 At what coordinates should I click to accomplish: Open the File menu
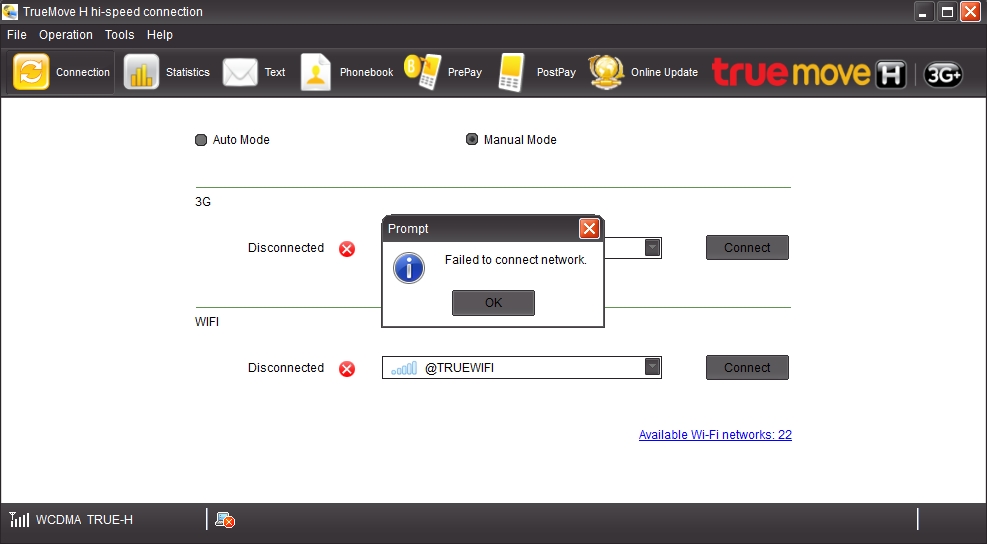click(16, 35)
